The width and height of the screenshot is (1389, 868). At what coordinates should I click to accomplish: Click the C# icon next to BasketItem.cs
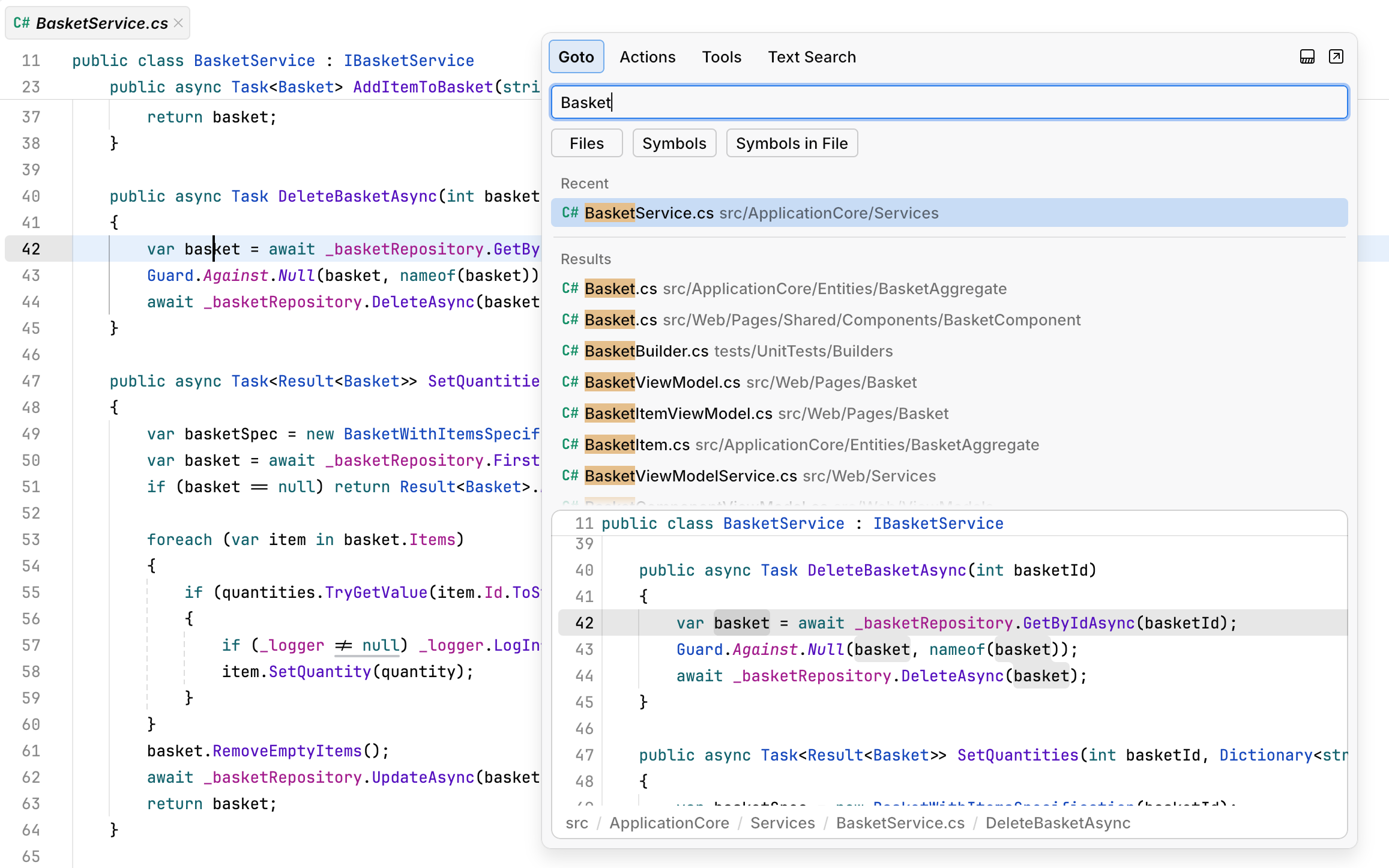click(x=570, y=444)
